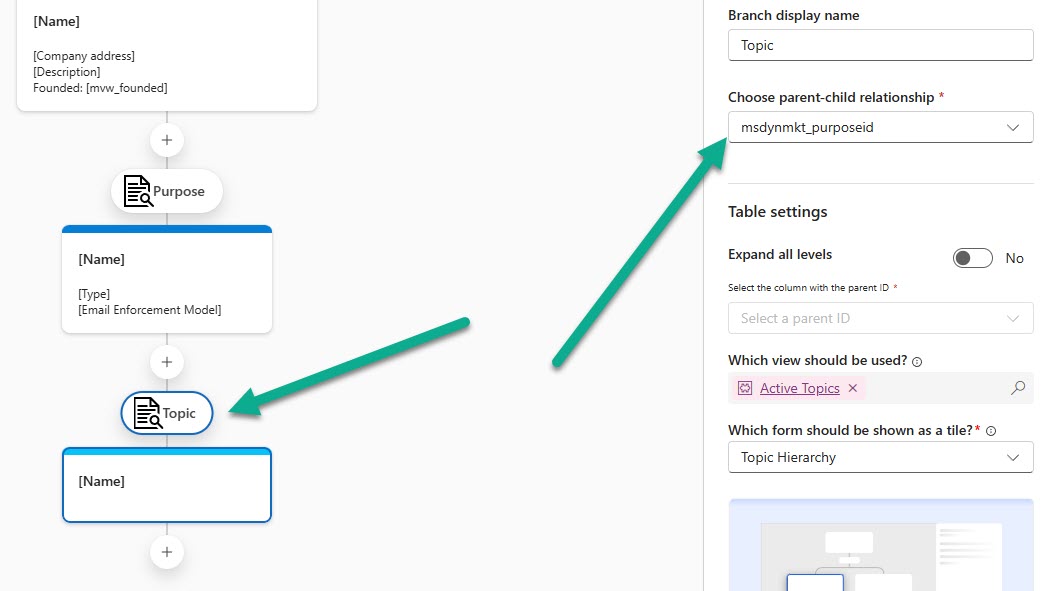Show info for "Which view should be used?"

[917, 361]
